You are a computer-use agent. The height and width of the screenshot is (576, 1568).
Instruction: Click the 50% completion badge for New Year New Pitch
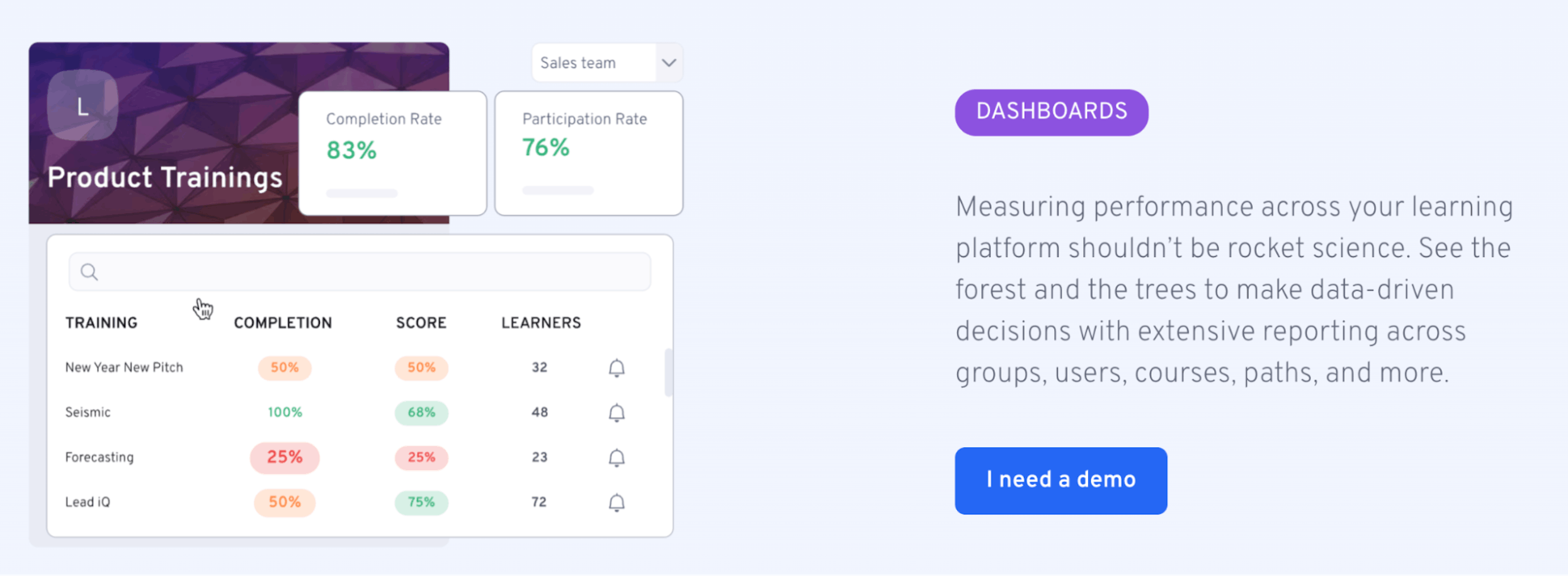click(x=284, y=368)
